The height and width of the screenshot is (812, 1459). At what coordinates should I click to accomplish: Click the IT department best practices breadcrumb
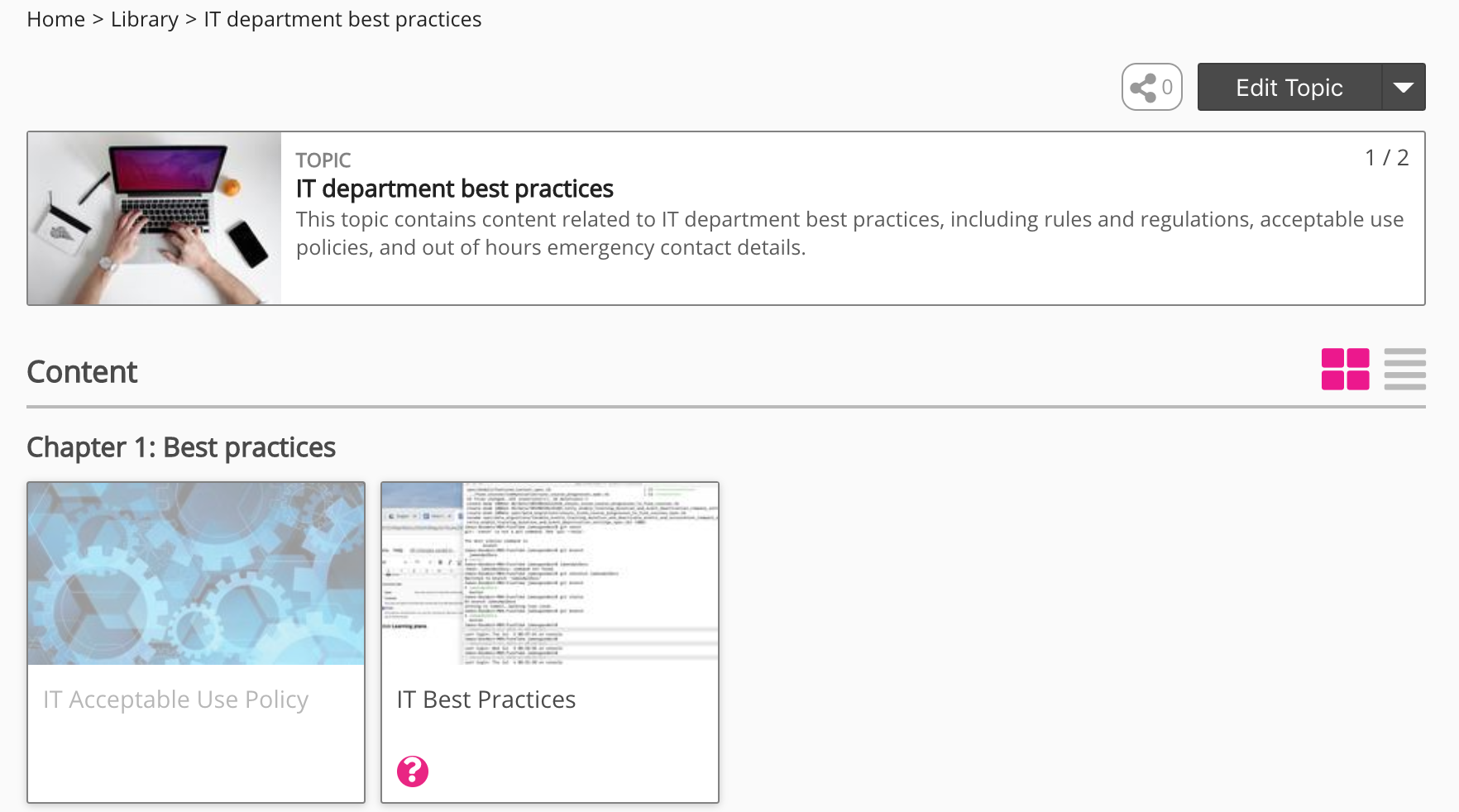tap(342, 19)
